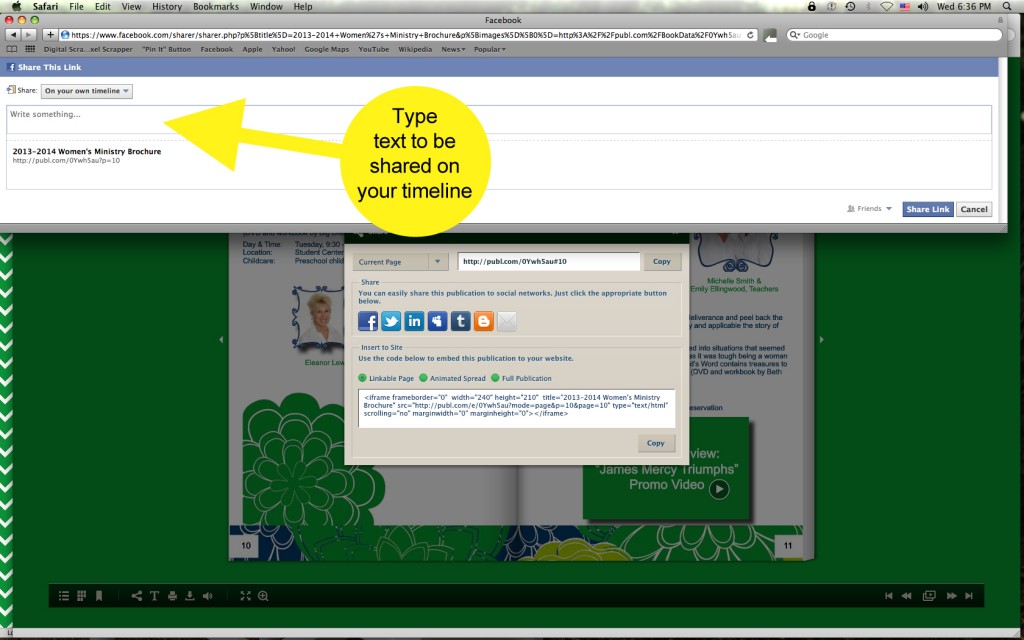Copy the publication URL
The image size is (1024, 640).
tap(662, 261)
